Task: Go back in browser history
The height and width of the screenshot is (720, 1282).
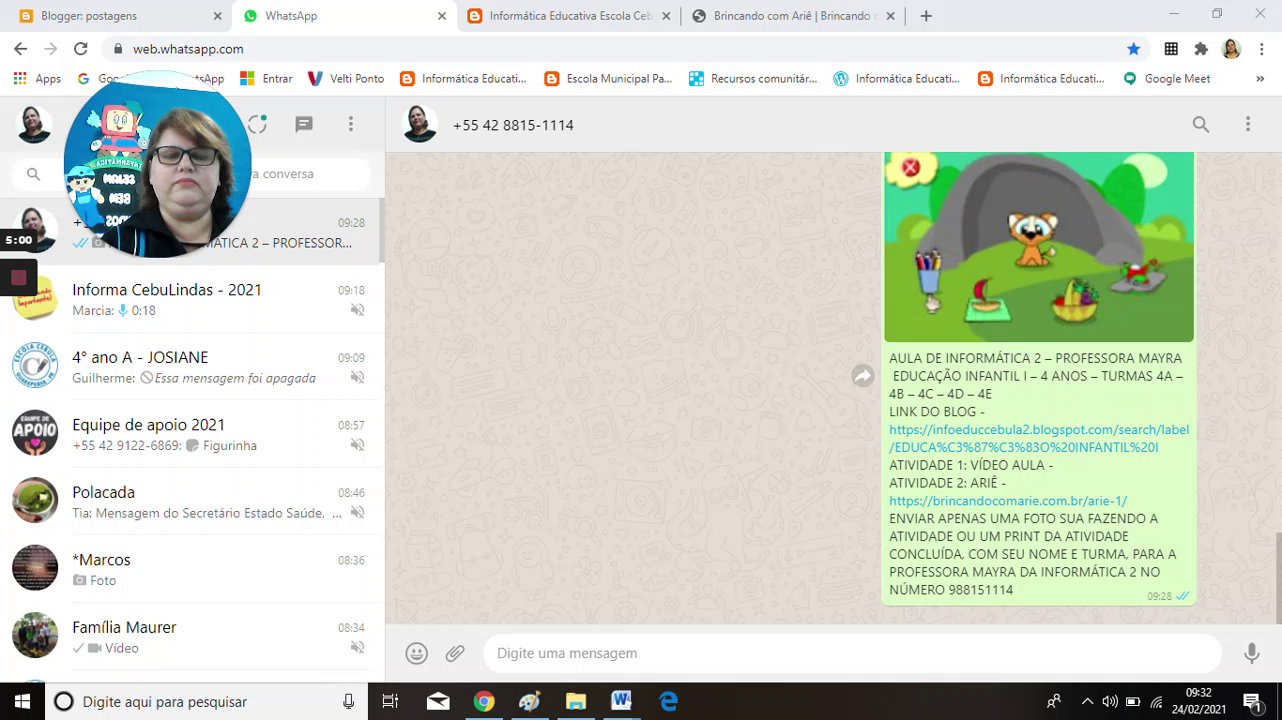Action: [x=21, y=49]
